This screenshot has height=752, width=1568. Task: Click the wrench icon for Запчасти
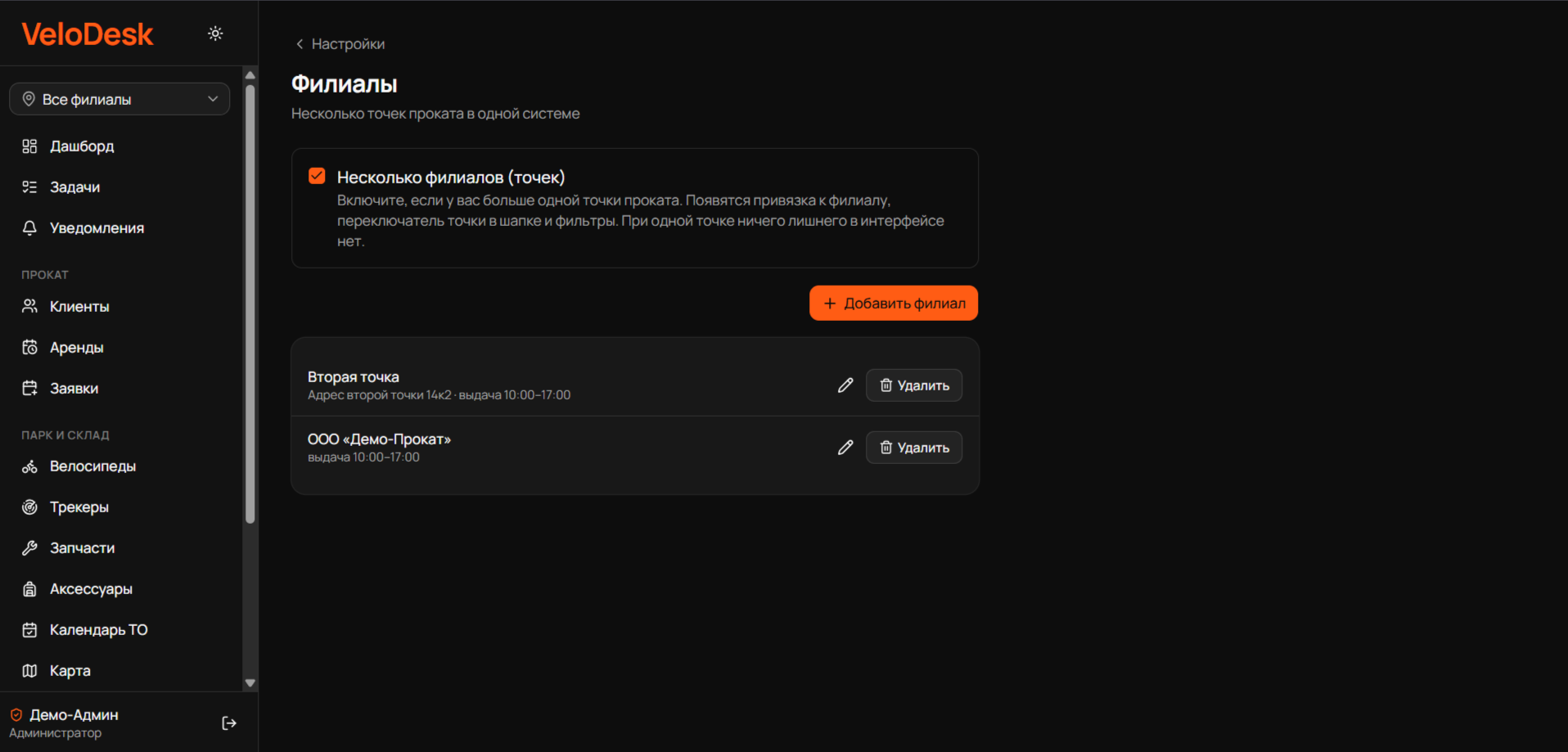pos(29,548)
